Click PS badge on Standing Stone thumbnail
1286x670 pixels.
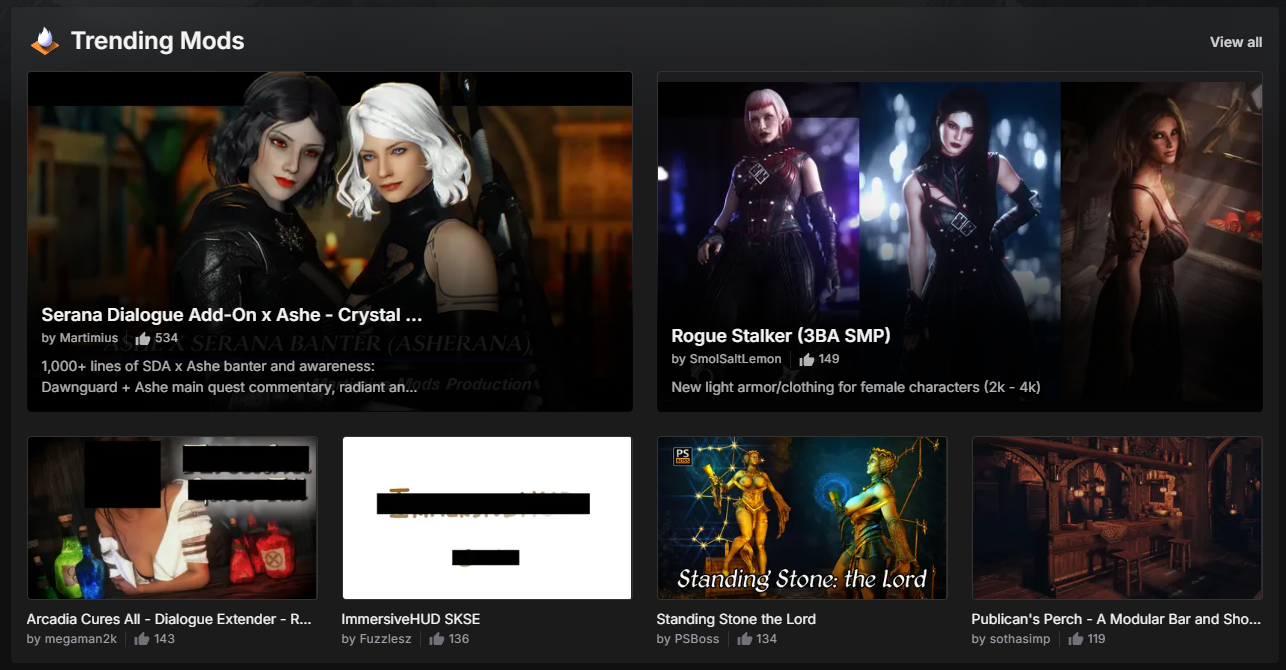click(684, 456)
